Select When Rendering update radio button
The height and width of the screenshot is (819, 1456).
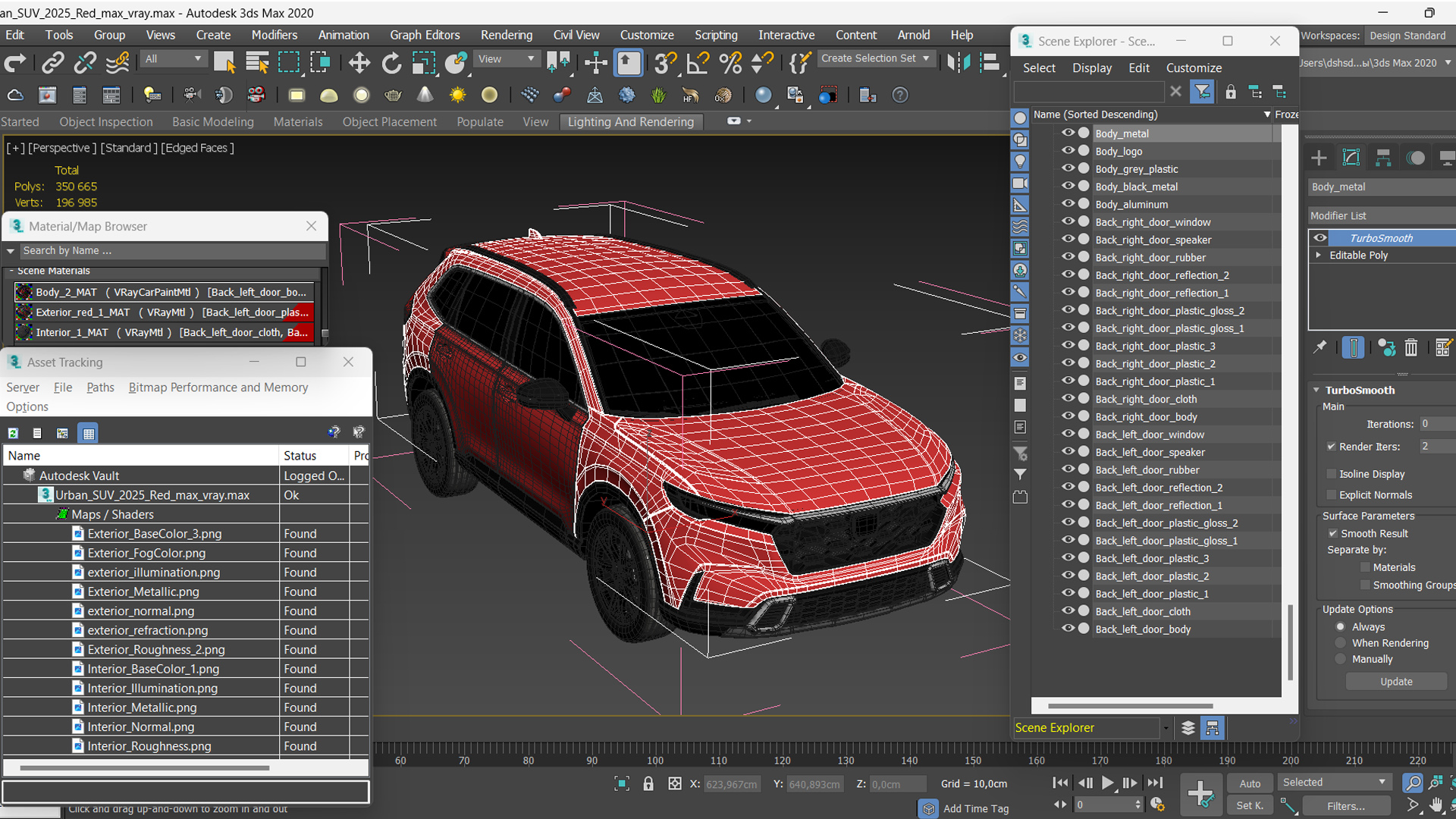point(1340,643)
